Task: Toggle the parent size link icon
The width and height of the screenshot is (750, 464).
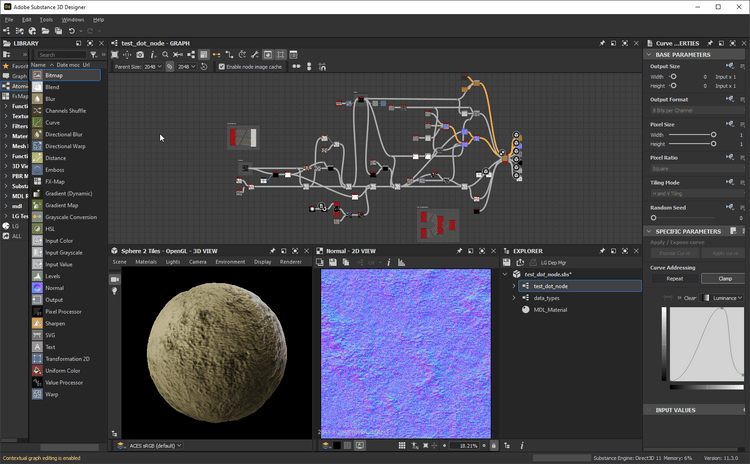Action: [170, 67]
